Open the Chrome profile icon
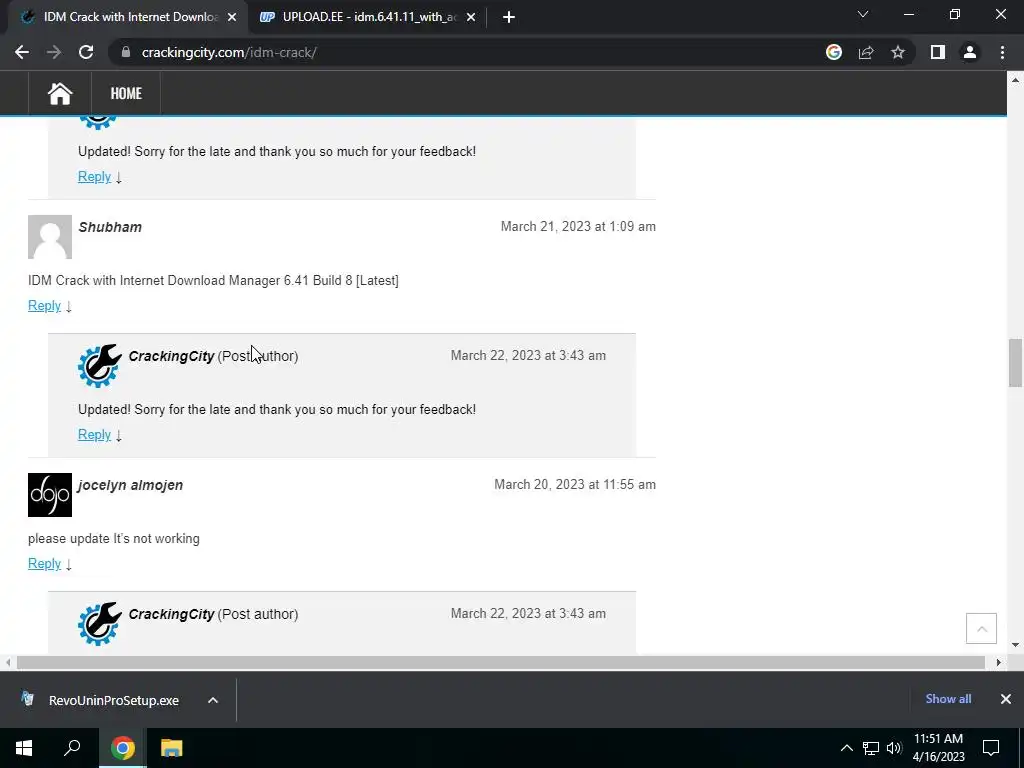Image resolution: width=1024 pixels, height=768 pixels. pyautogui.click(x=970, y=52)
